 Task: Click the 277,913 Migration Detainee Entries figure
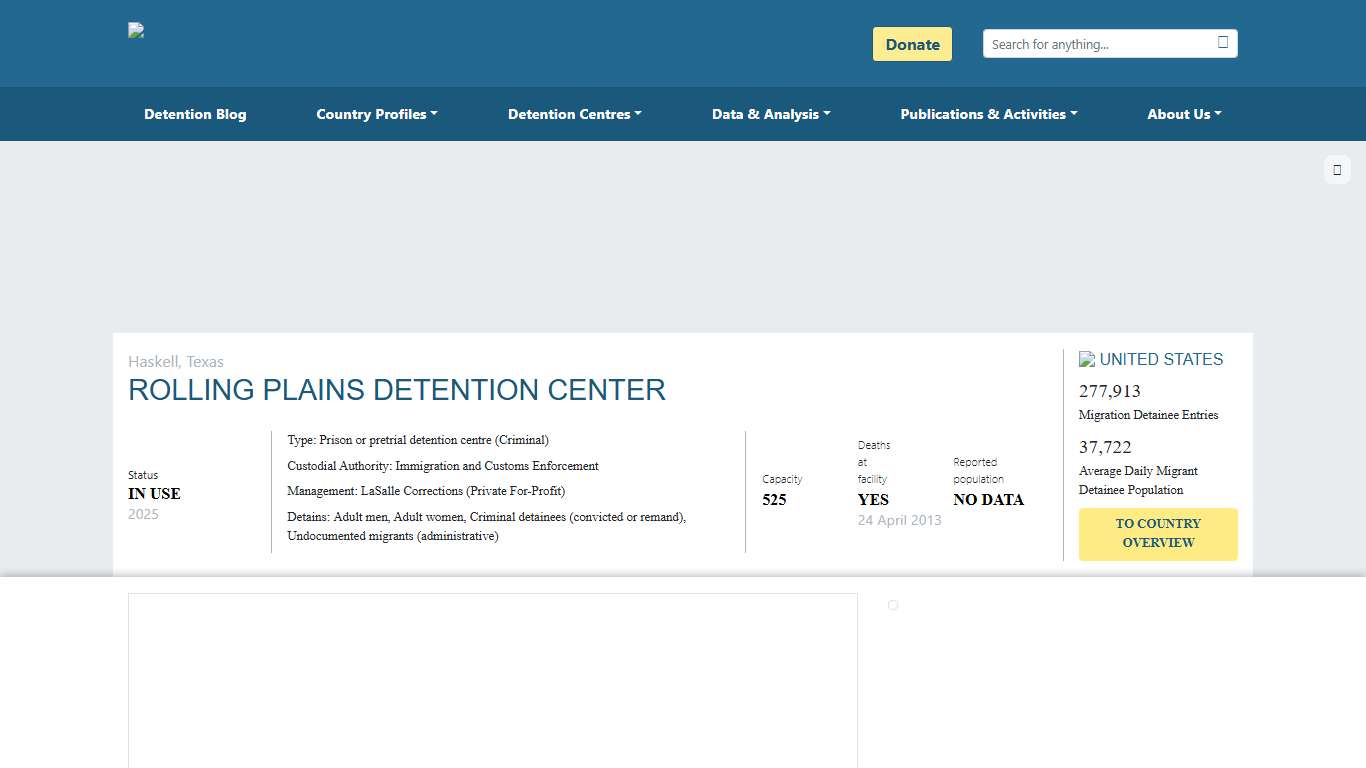click(x=1110, y=391)
